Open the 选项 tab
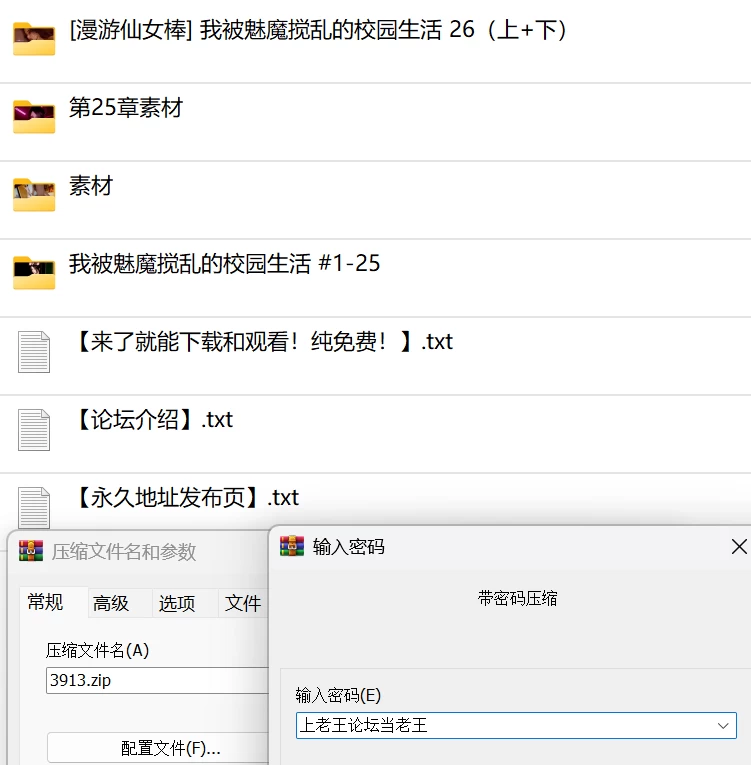Screen dimensions: 751x765 click(x=177, y=604)
